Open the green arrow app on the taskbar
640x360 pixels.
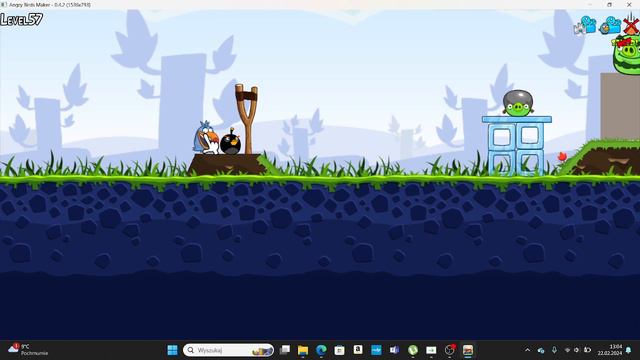(431, 350)
